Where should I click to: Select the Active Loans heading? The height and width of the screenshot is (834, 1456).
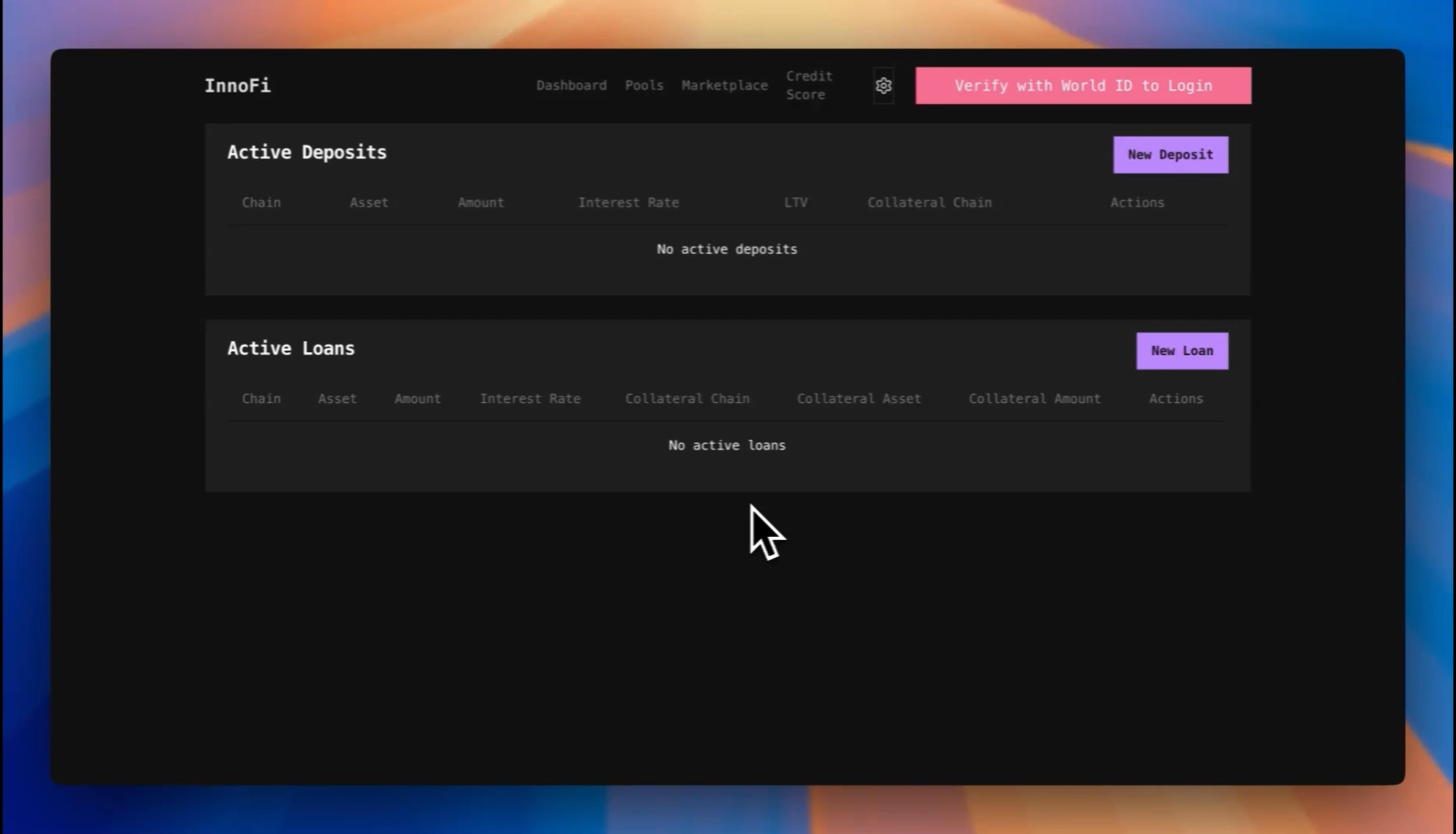pyautogui.click(x=291, y=348)
